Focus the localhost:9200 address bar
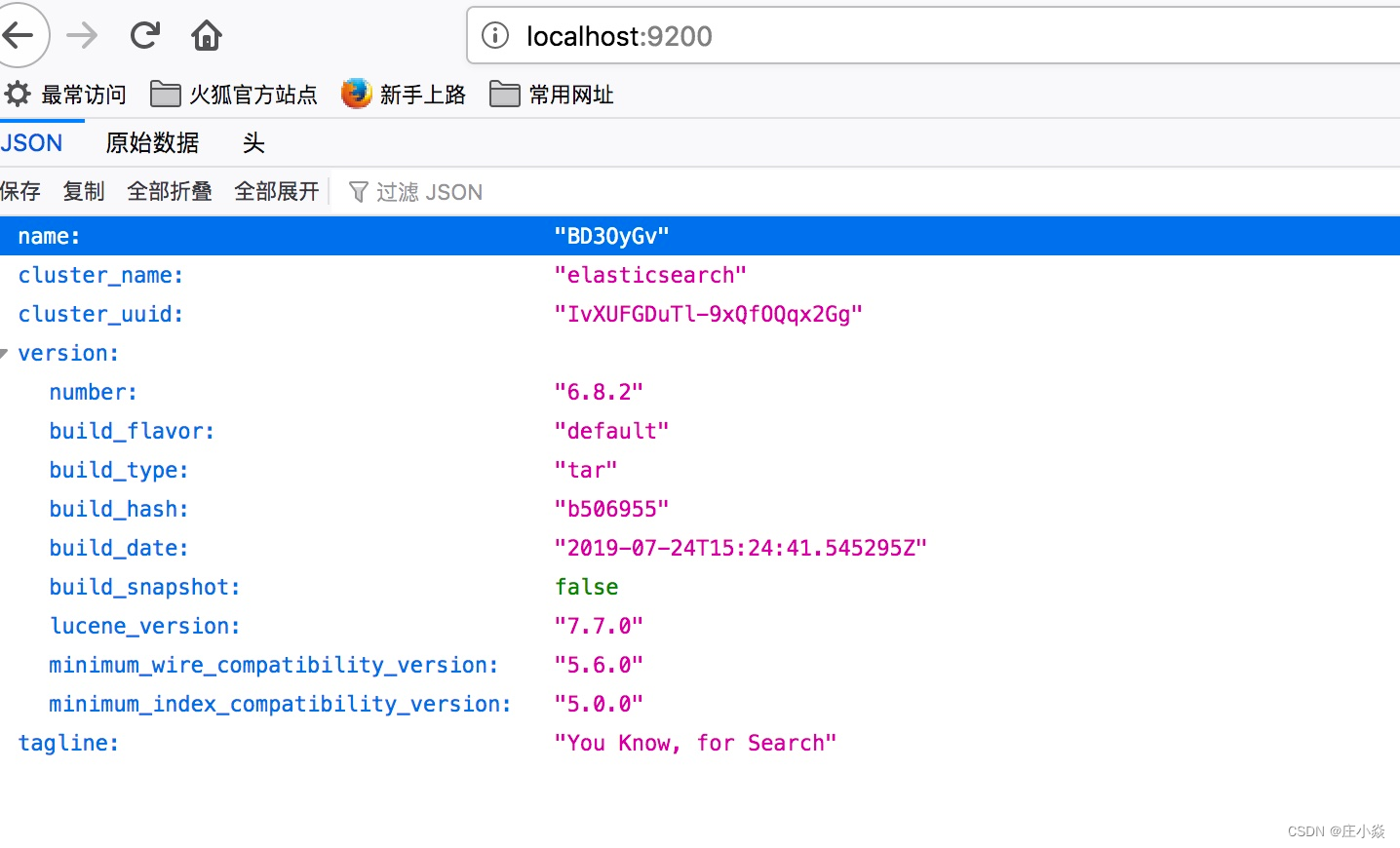The height and width of the screenshot is (848, 1400). [934, 36]
